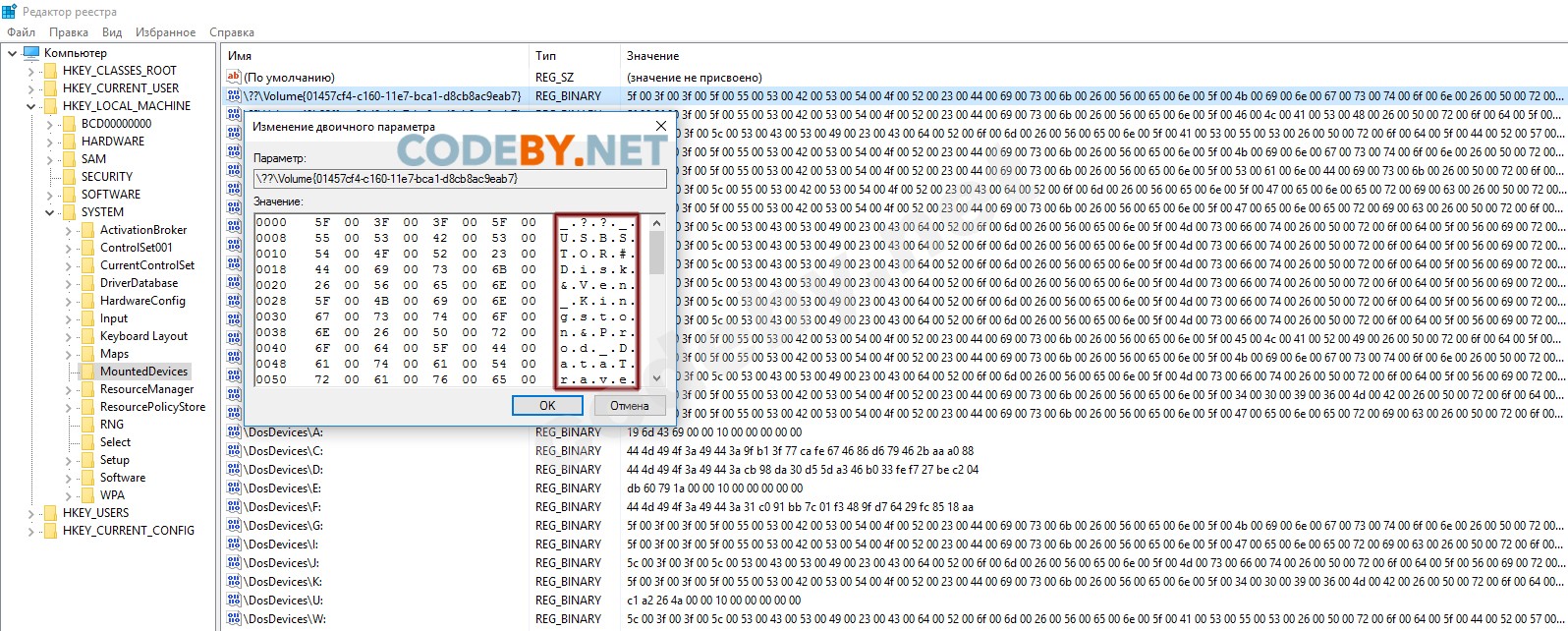This screenshot has width=1568, height=631.
Task: Select the Keyboard Layout key
Action: point(143,336)
